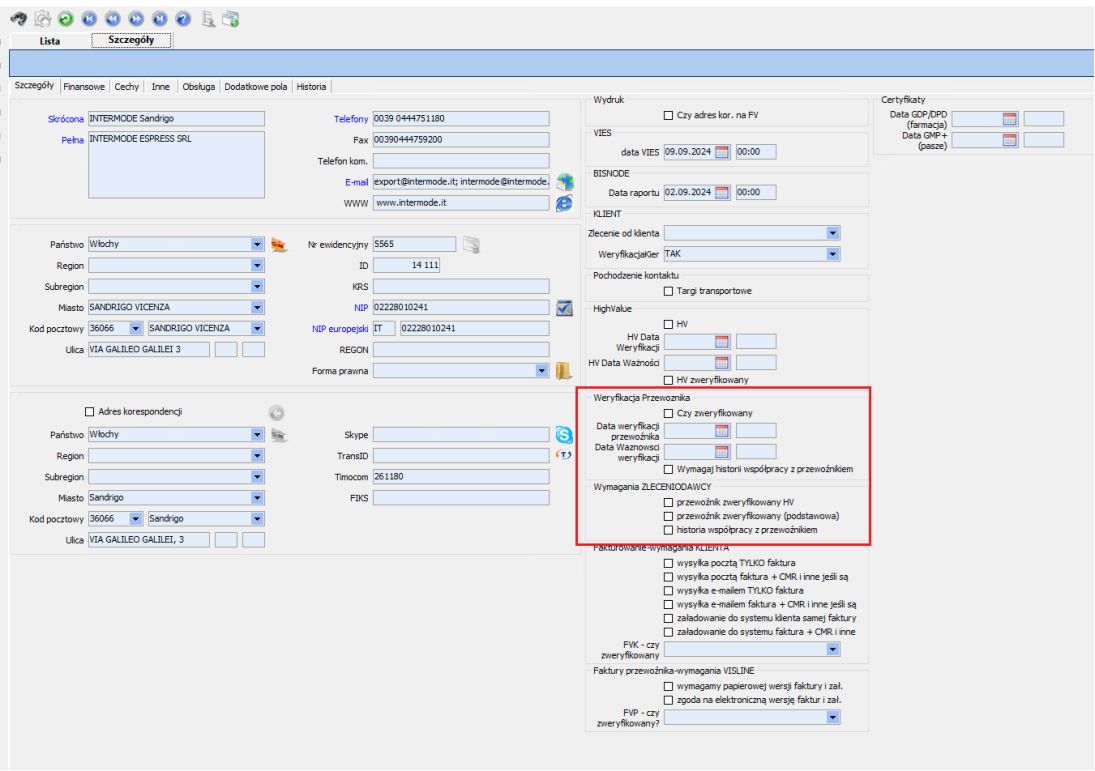This screenshot has height=771, width=1095.
Task: Check 'HV zweryfikowany' box
Action: pos(668,381)
